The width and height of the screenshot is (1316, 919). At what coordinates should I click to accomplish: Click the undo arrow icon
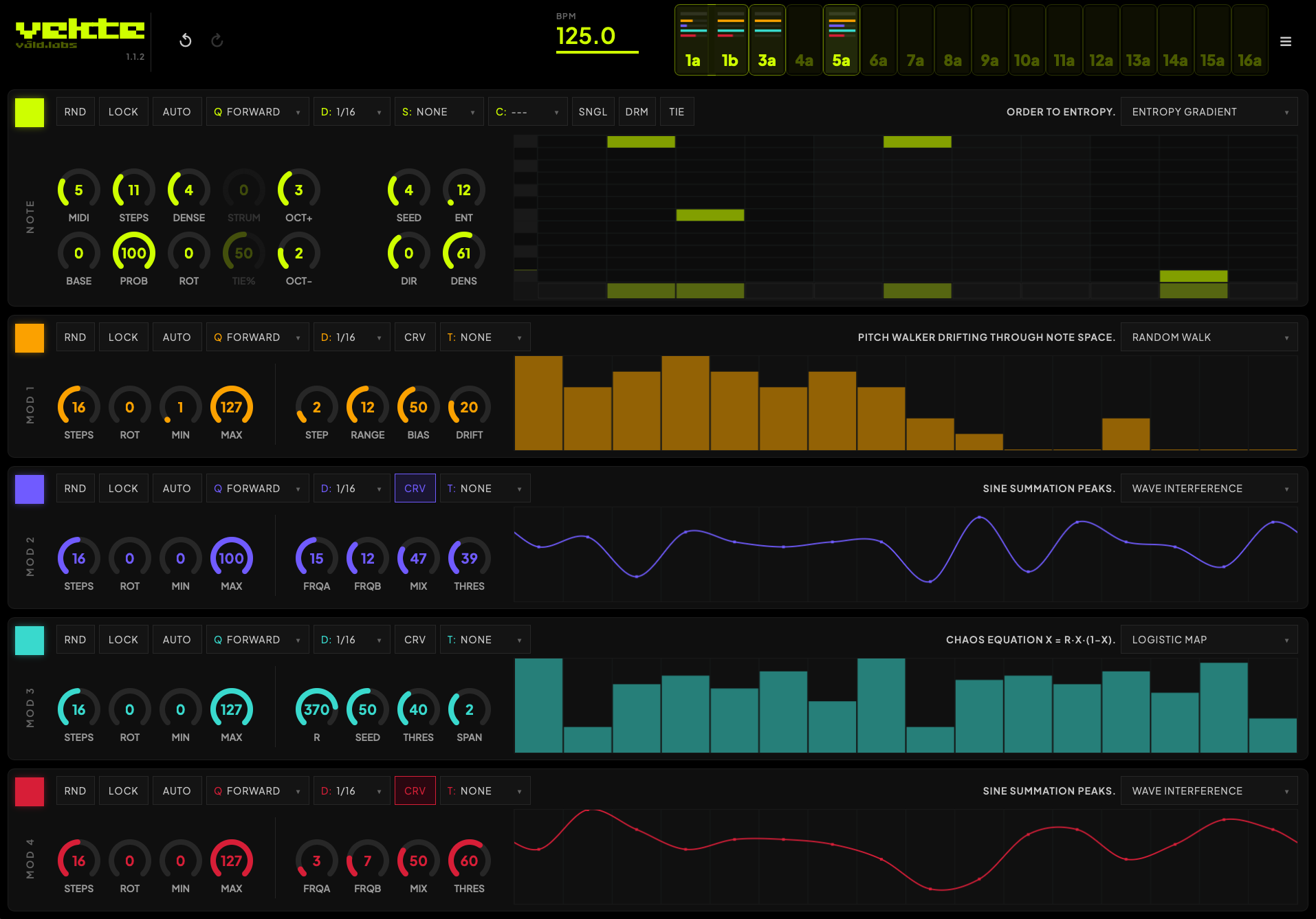(x=186, y=41)
